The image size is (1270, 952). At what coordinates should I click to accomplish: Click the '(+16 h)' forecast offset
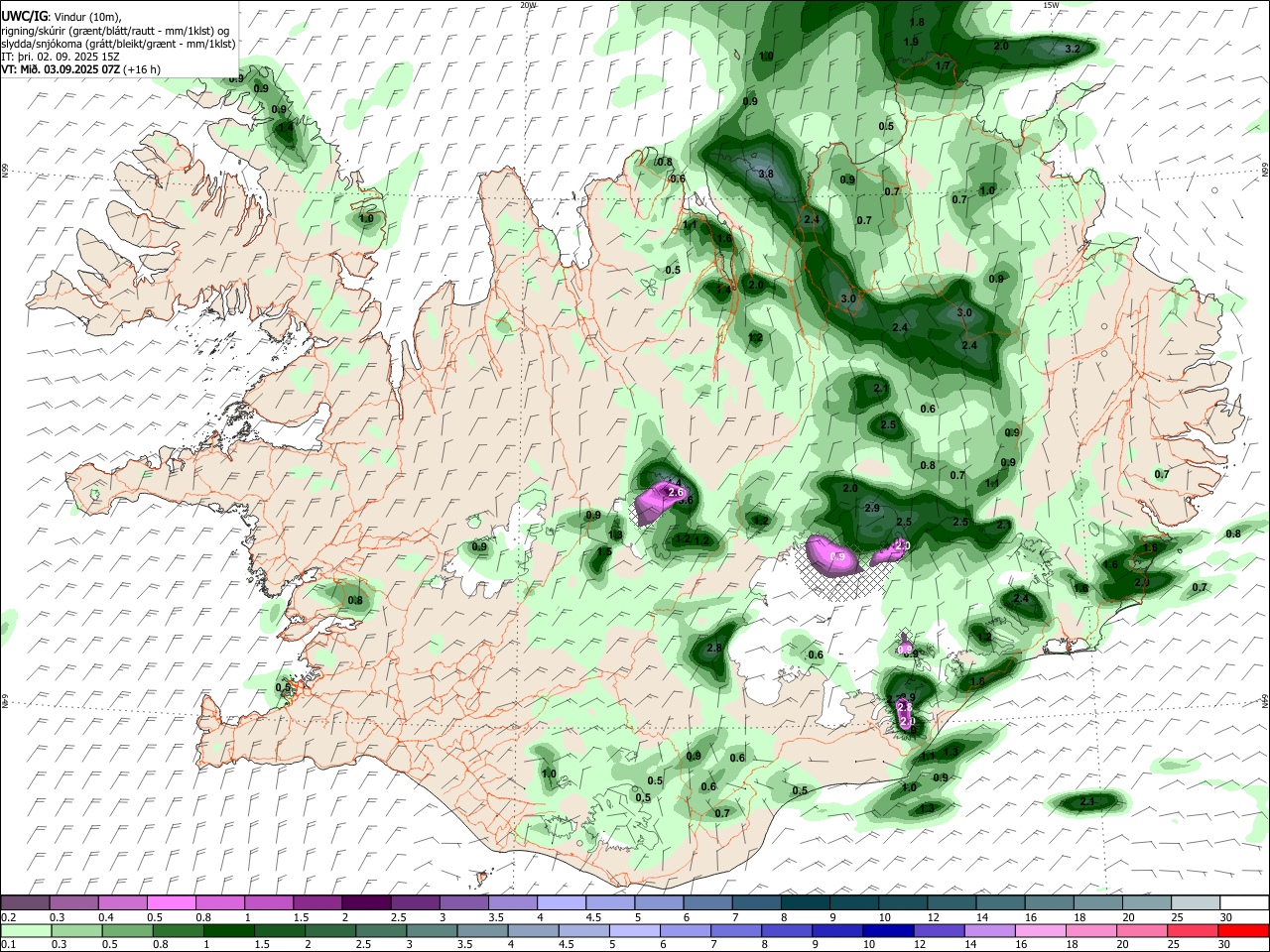pyautogui.click(x=142, y=69)
